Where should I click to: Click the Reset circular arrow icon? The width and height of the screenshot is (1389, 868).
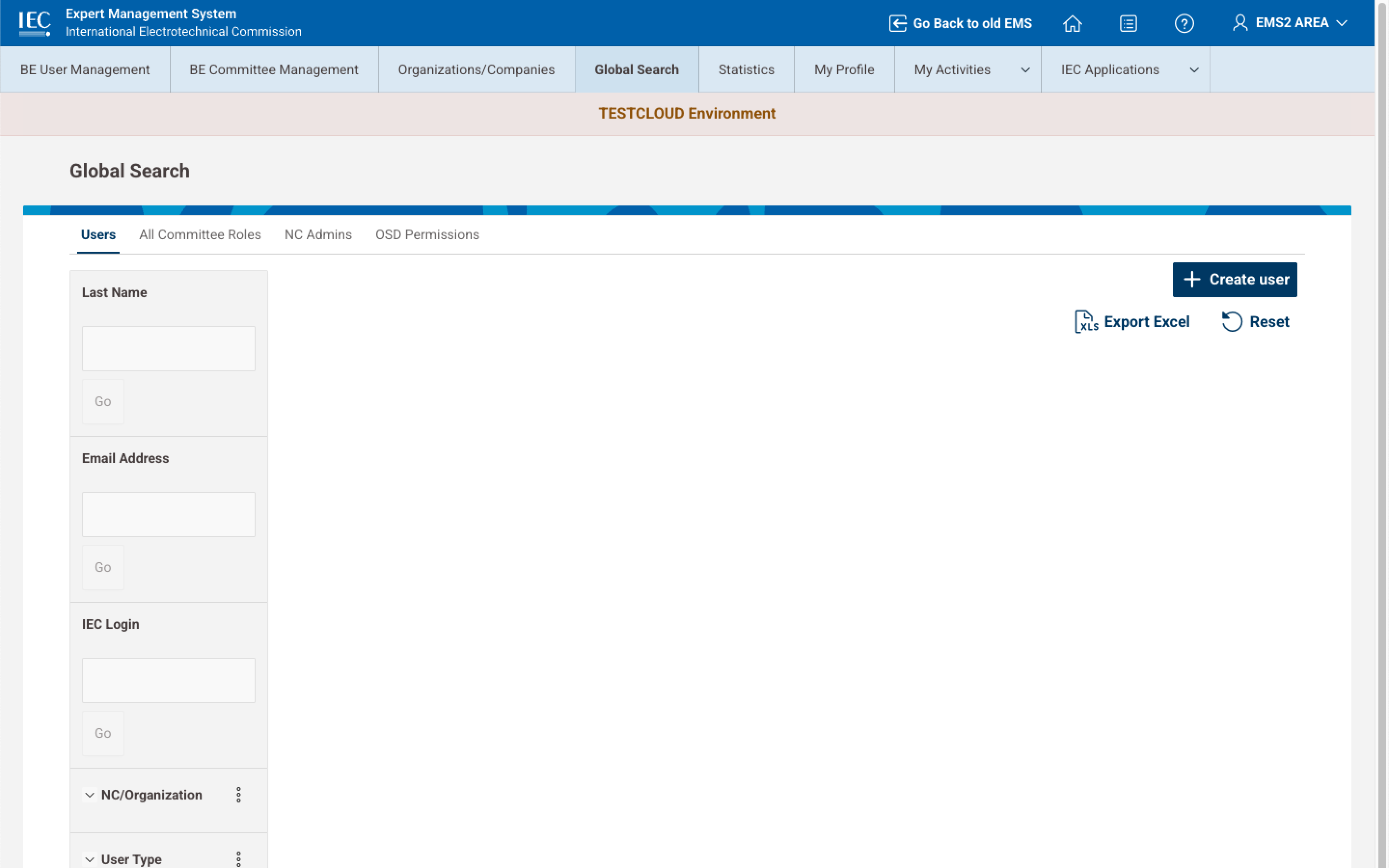coord(1232,321)
